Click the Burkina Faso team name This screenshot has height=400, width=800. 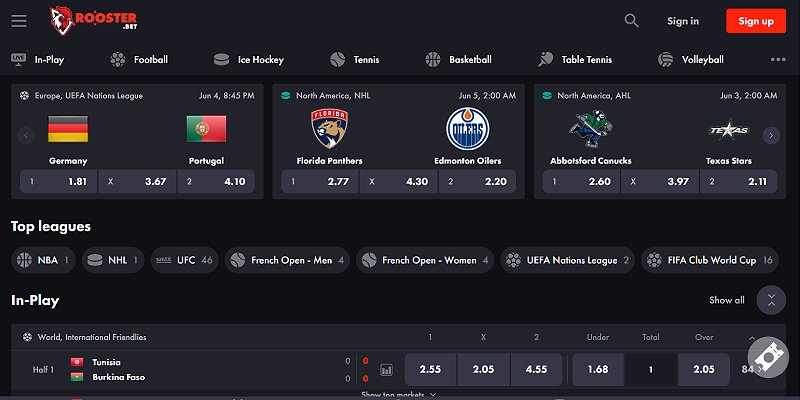pyautogui.click(x=118, y=378)
